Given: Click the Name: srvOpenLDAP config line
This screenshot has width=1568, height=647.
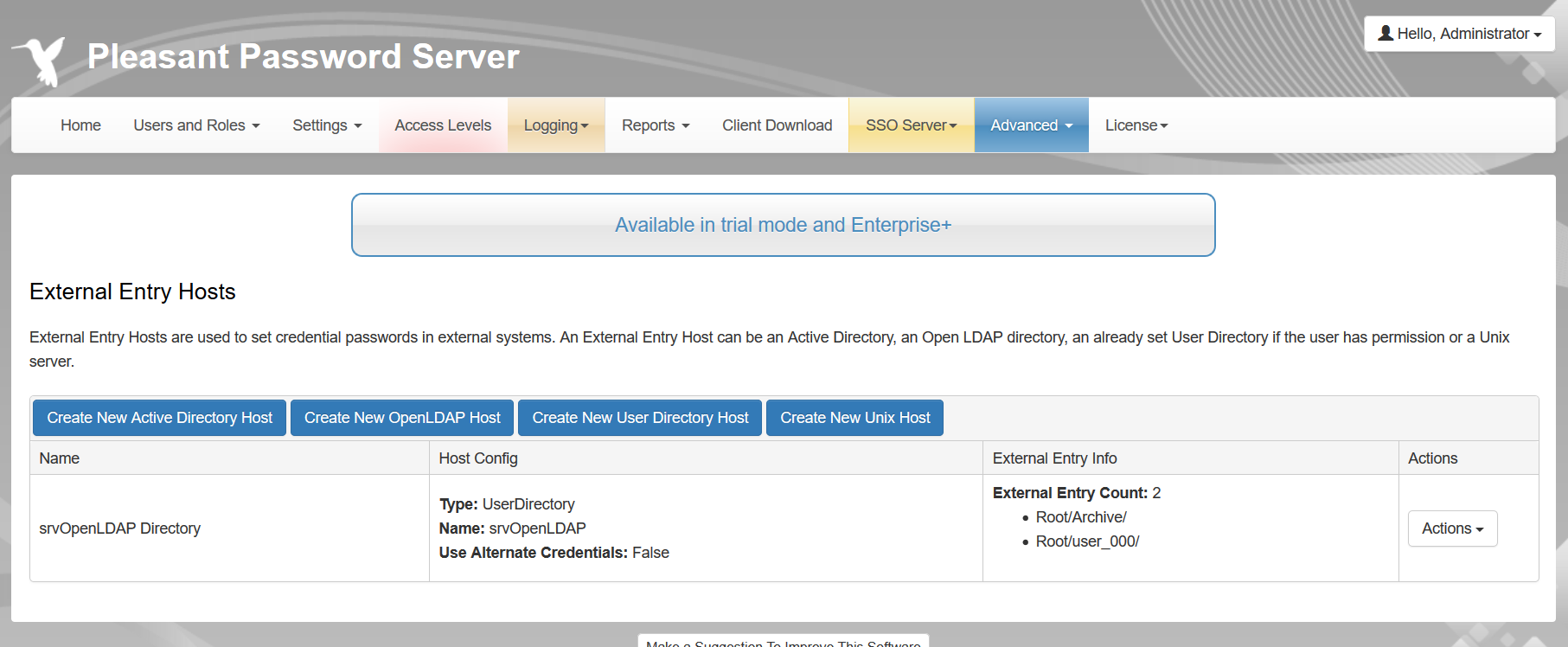Looking at the screenshot, I should click(512, 528).
